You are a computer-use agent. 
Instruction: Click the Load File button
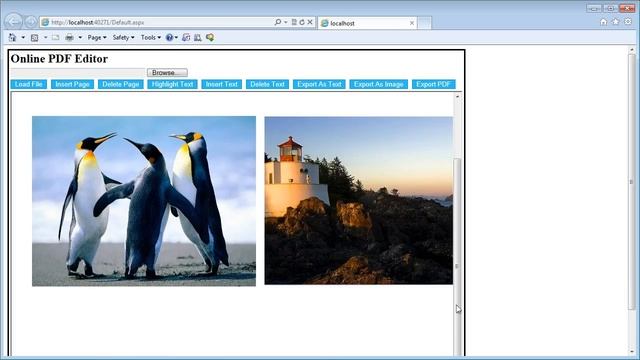[x=29, y=84]
